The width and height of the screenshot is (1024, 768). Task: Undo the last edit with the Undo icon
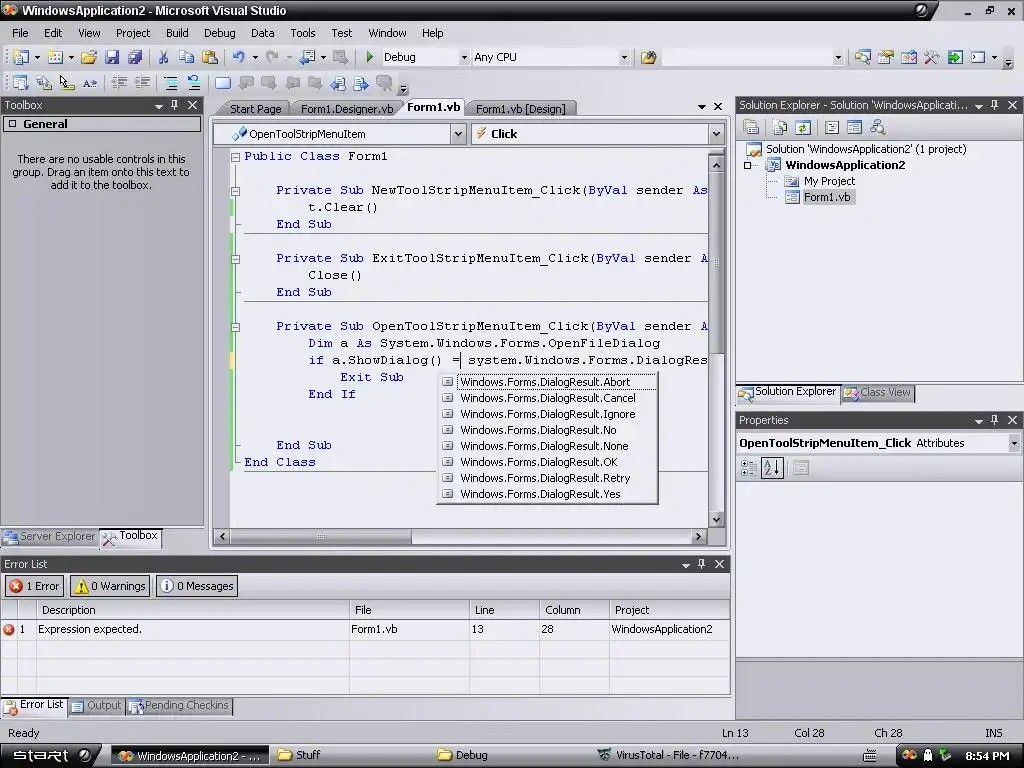239,57
